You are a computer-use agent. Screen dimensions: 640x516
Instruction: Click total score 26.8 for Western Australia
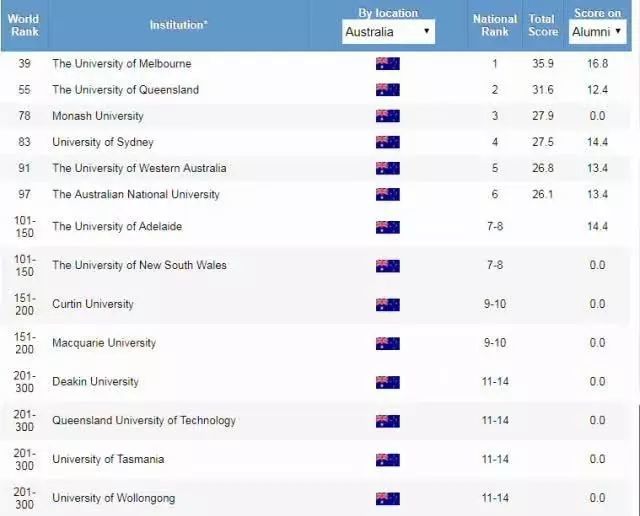(x=543, y=168)
